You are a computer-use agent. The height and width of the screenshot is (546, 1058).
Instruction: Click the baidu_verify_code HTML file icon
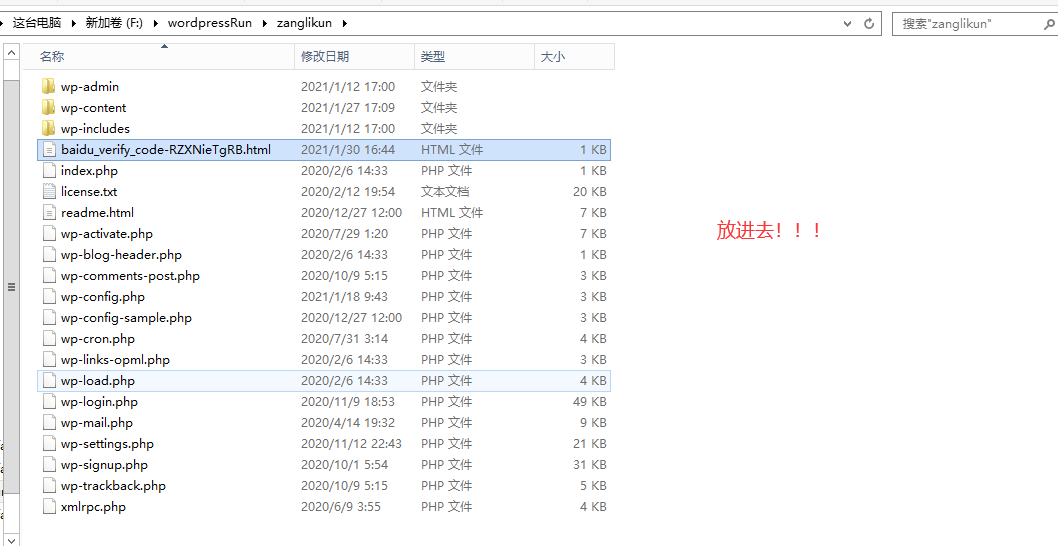pos(49,150)
